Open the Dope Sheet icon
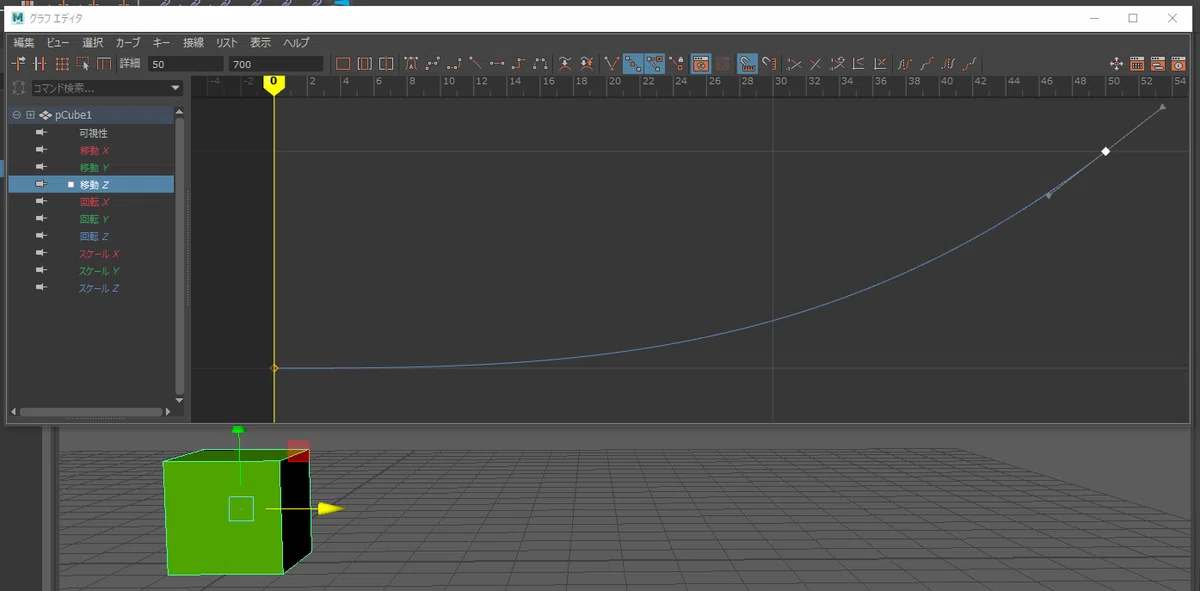This screenshot has height=591, width=1200. [x=1137, y=63]
